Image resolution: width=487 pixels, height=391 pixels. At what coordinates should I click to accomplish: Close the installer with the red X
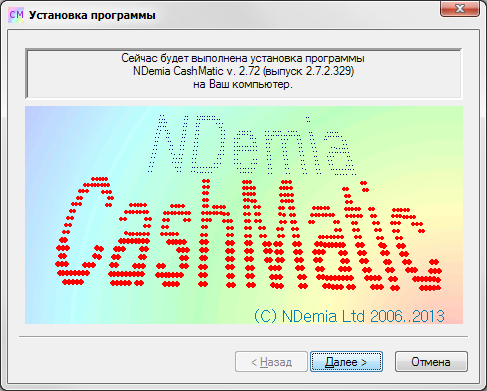460,8
